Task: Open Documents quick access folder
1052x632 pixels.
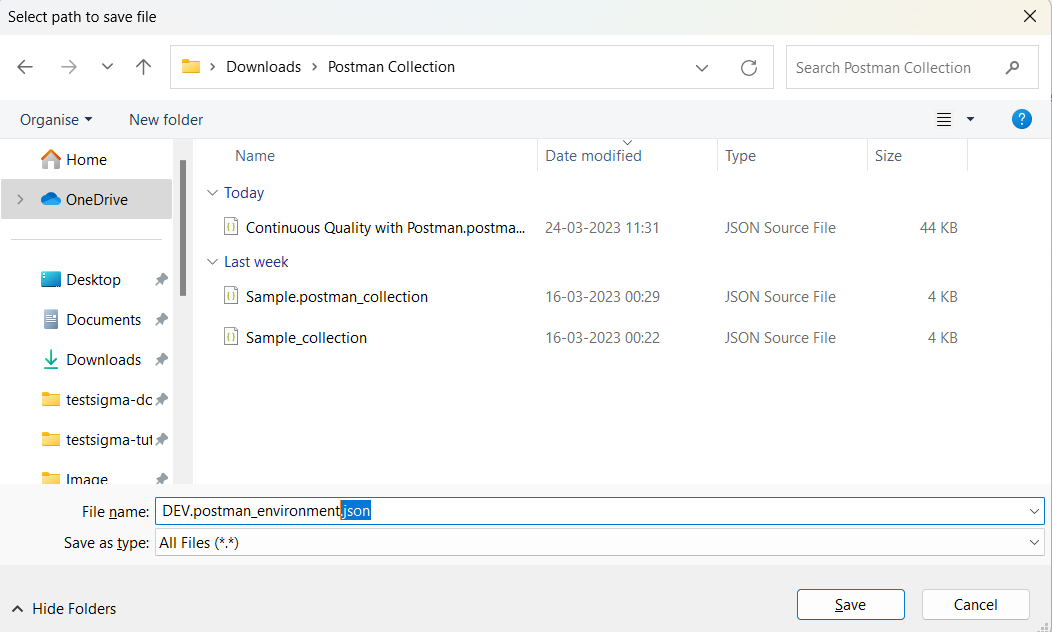Action: 91,320
